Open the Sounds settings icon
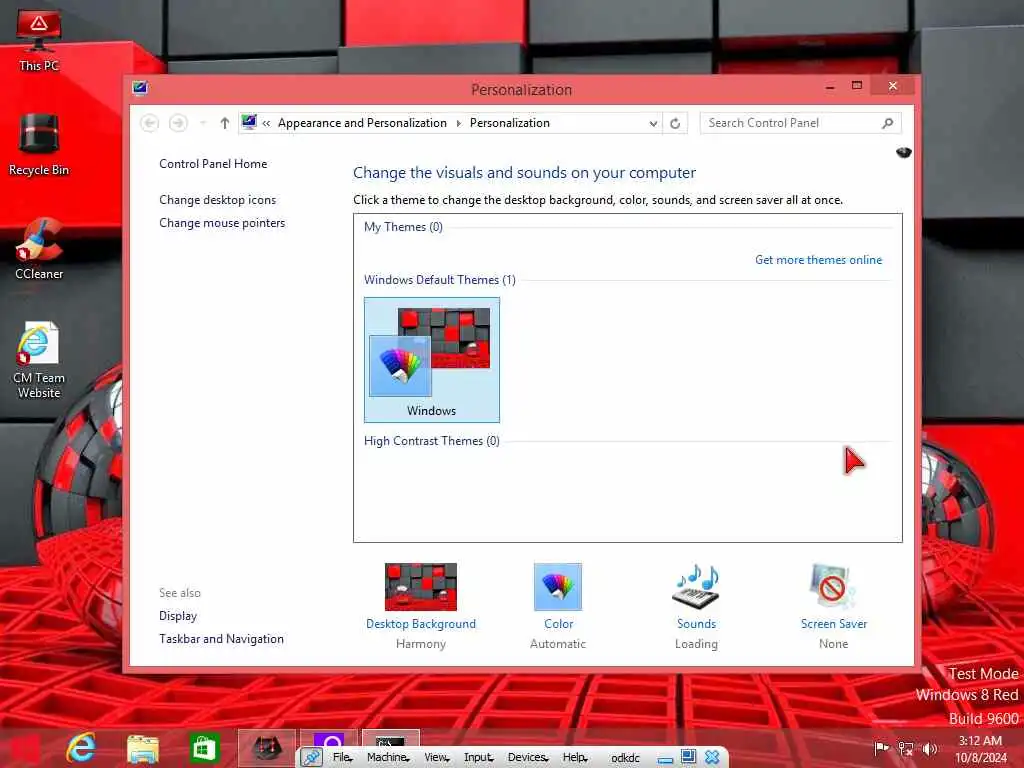Image resolution: width=1024 pixels, height=768 pixels. click(x=696, y=586)
